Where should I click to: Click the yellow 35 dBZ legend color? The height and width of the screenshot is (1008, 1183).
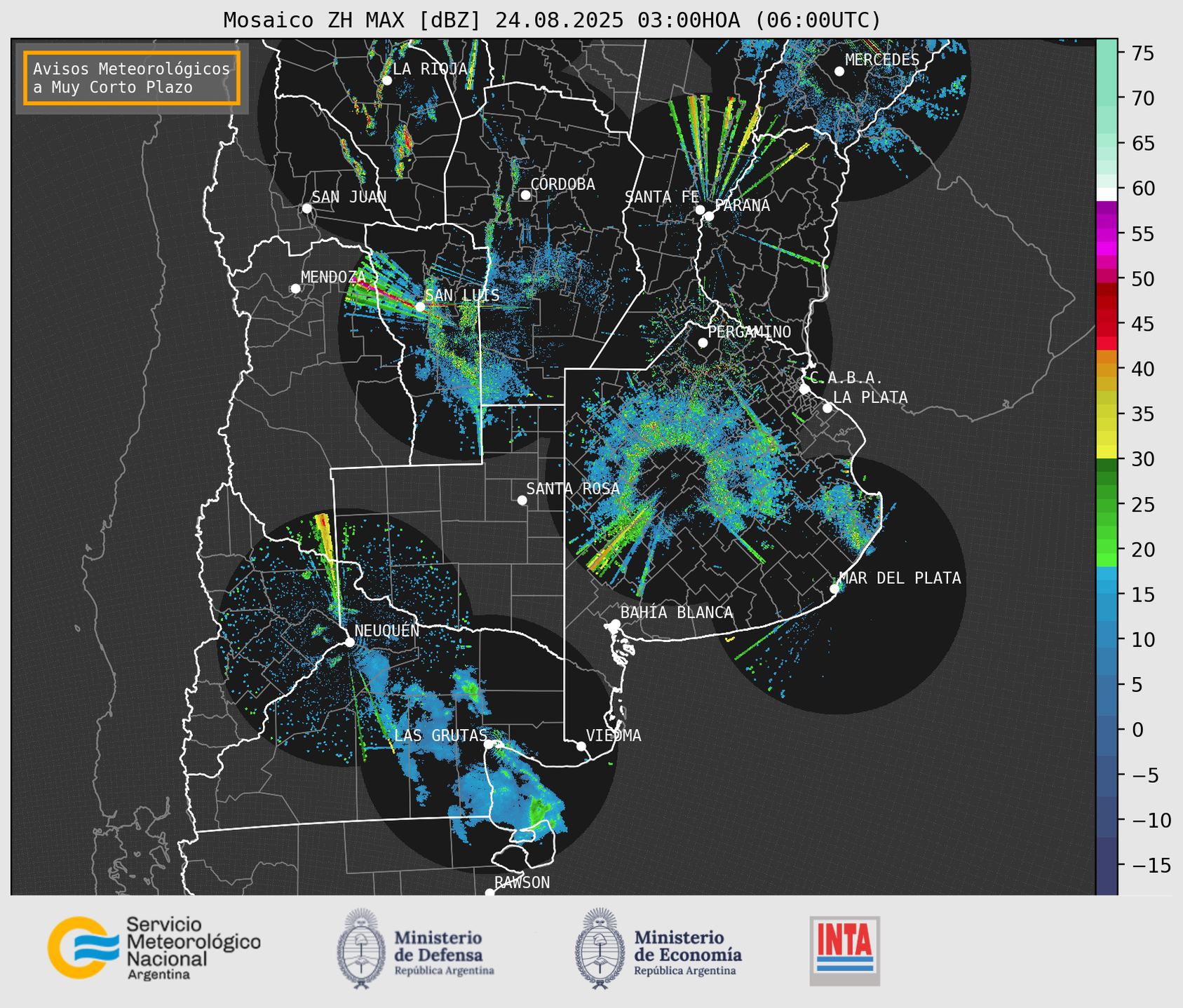(x=1107, y=414)
